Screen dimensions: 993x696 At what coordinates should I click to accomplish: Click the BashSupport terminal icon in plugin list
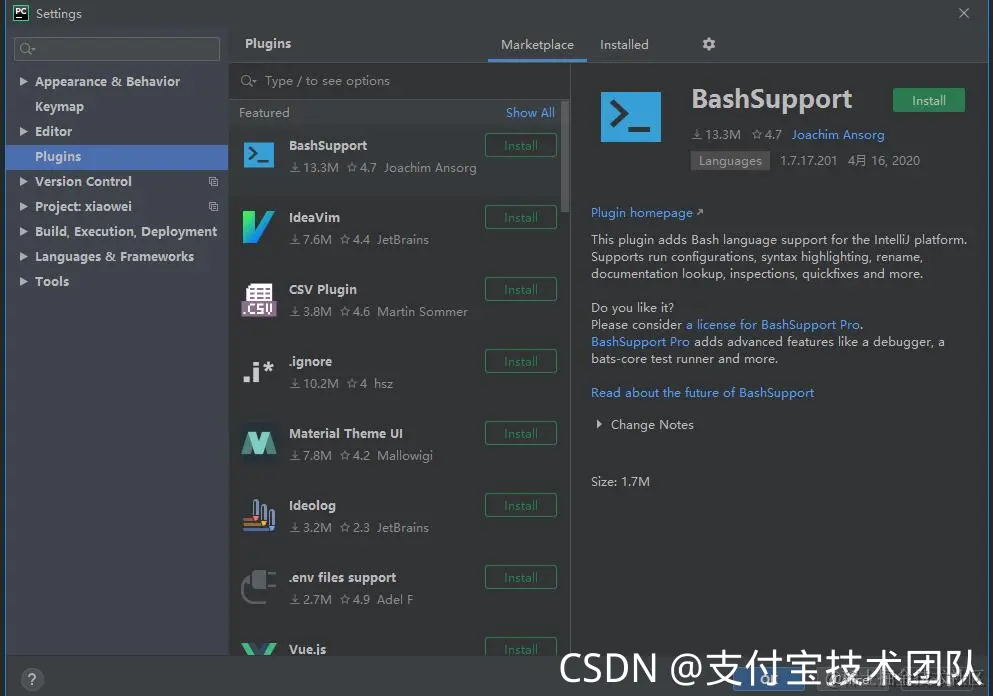259,155
